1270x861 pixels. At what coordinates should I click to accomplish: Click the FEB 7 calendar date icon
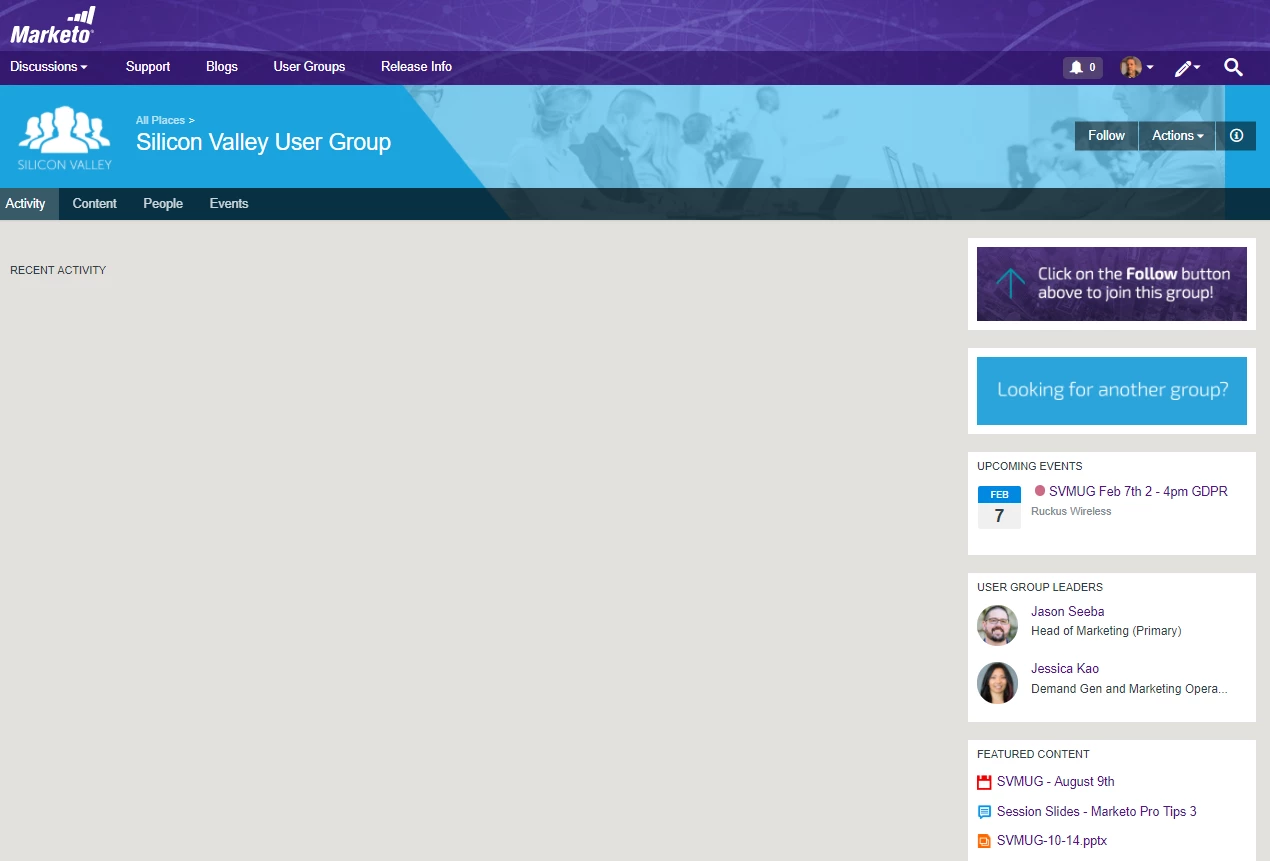(x=999, y=507)
